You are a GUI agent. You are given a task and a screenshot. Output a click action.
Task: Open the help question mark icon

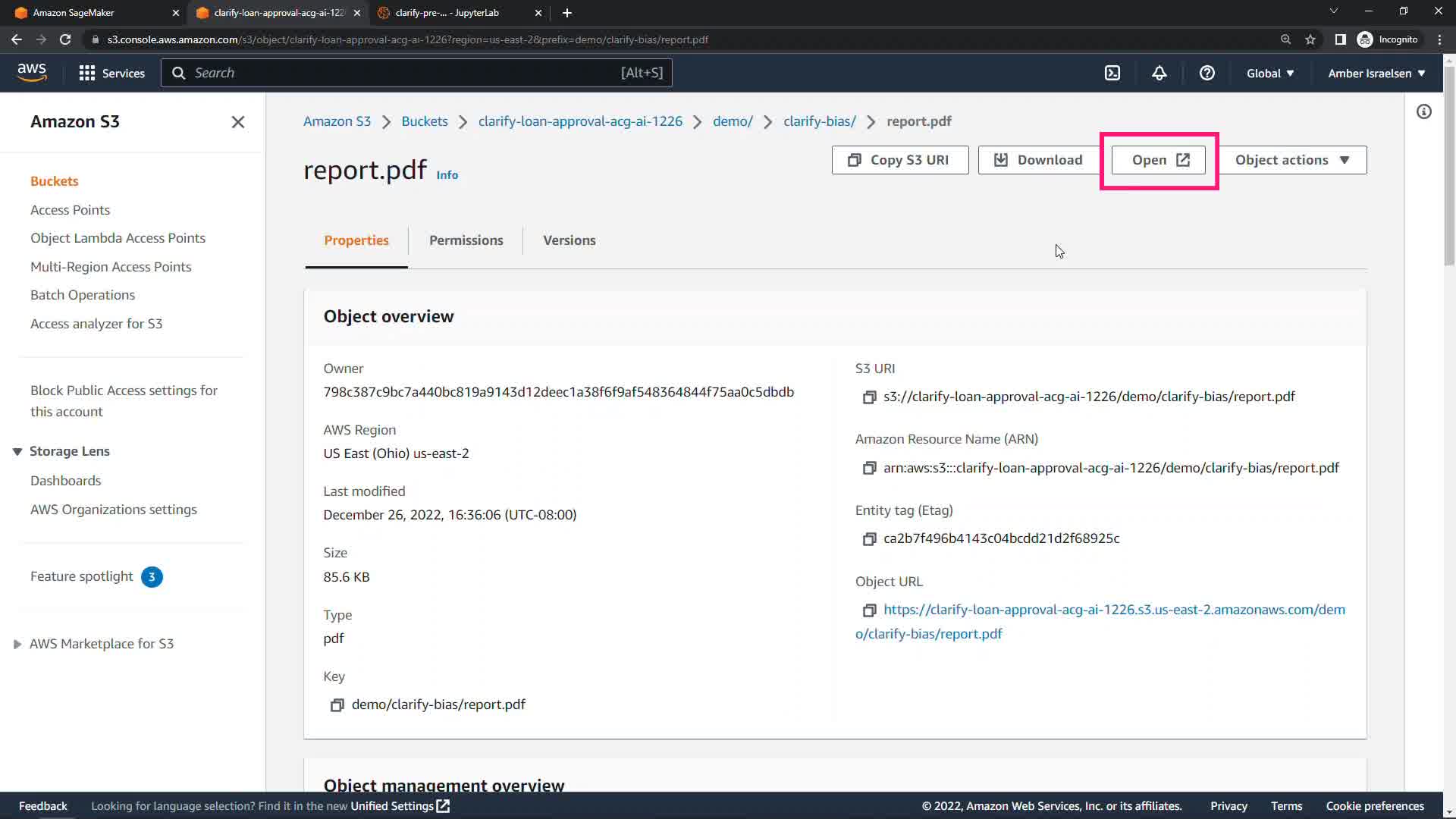[x=1207, y=73]
